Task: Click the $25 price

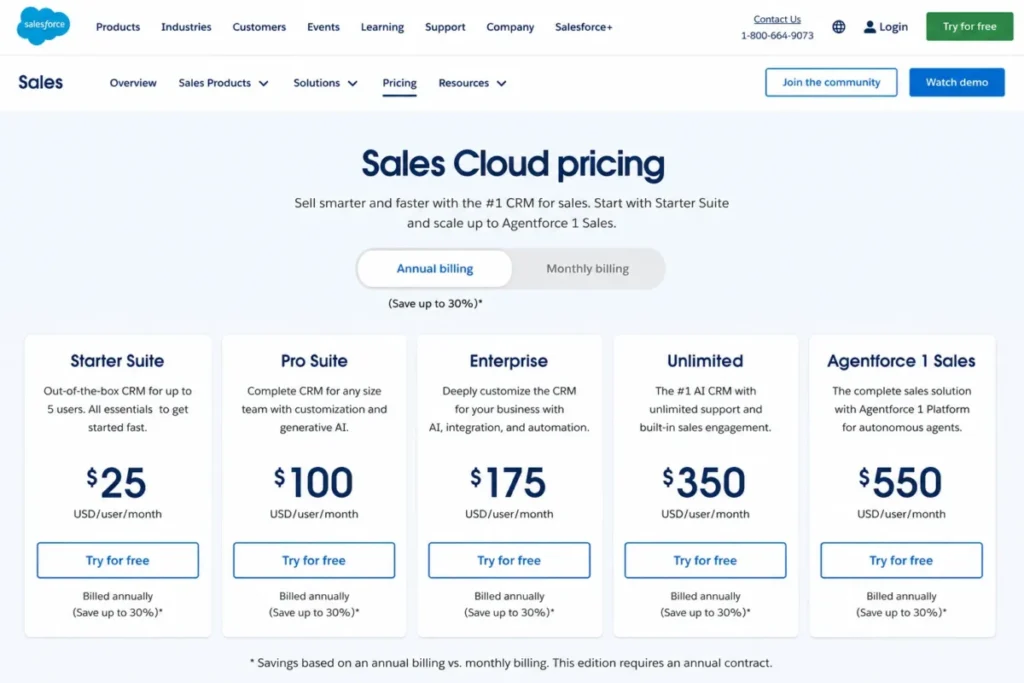Action: (117, 483)
